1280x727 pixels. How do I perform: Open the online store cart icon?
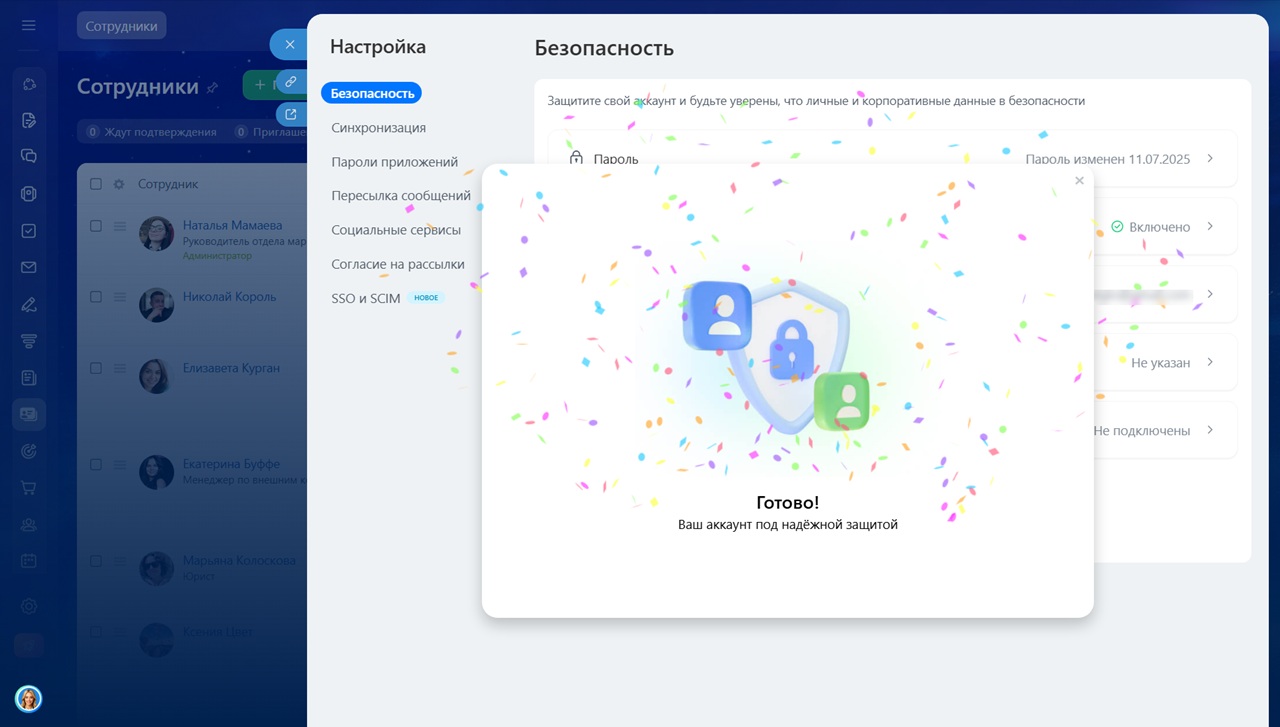tap(29, 488)
